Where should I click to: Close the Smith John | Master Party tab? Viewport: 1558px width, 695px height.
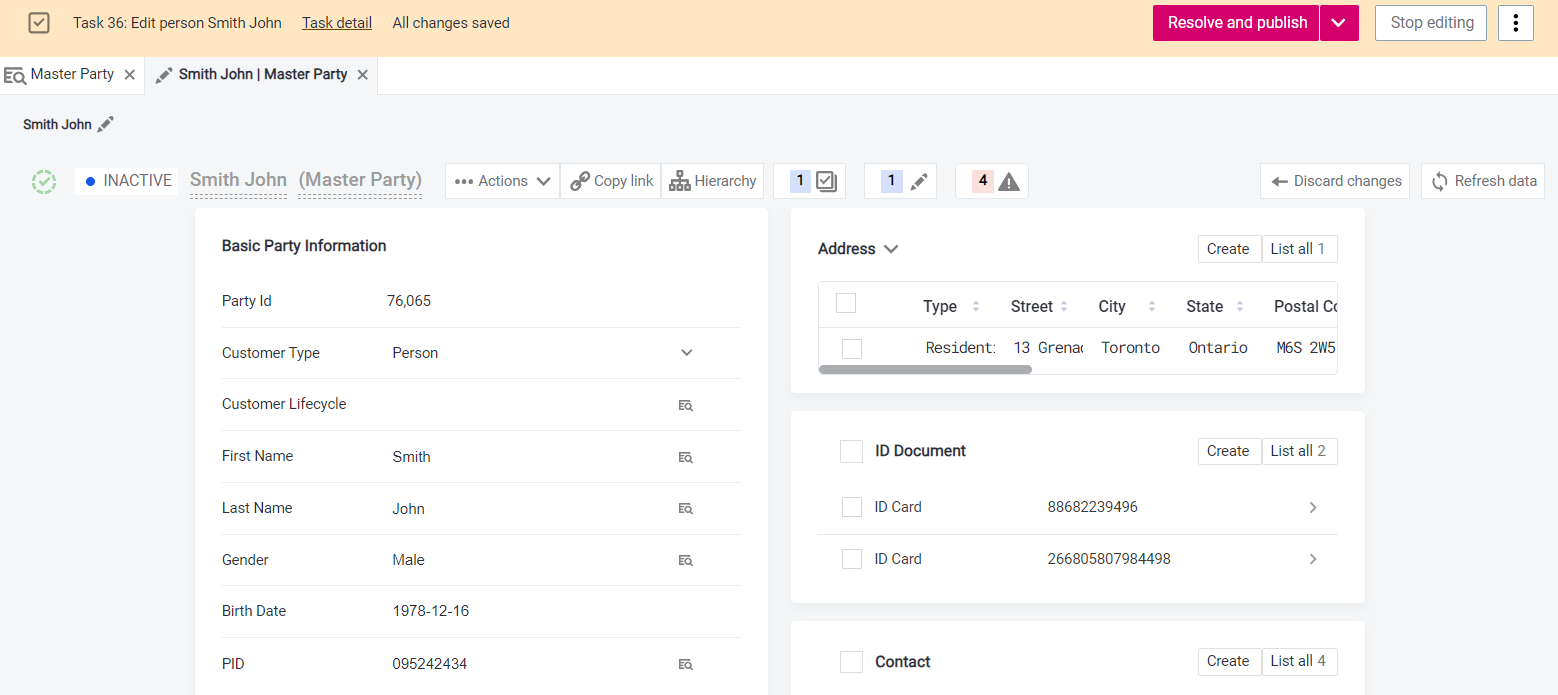click(363, 75)
